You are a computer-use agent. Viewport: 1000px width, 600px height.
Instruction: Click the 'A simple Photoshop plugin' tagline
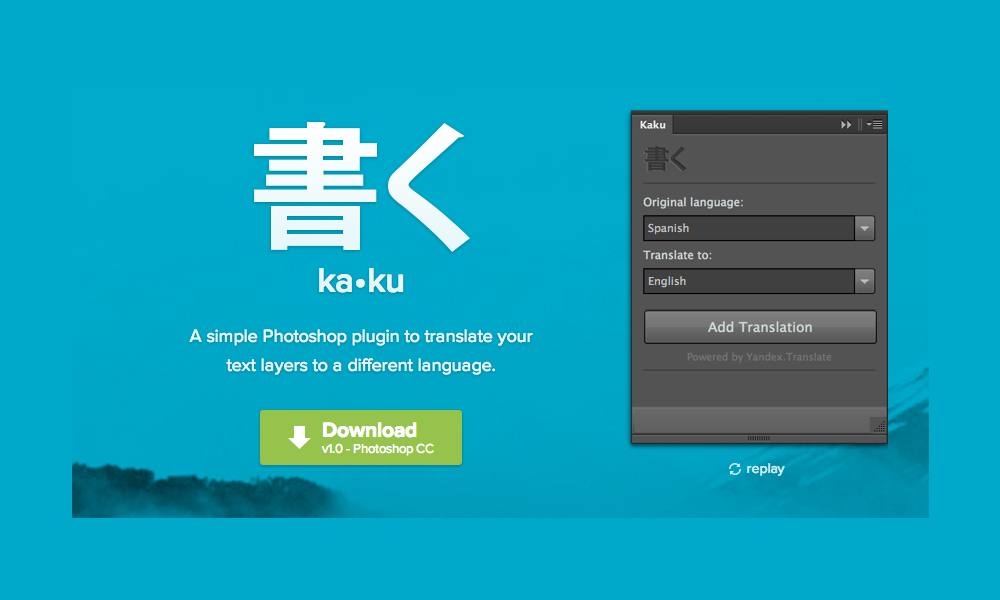click(361, 351)
